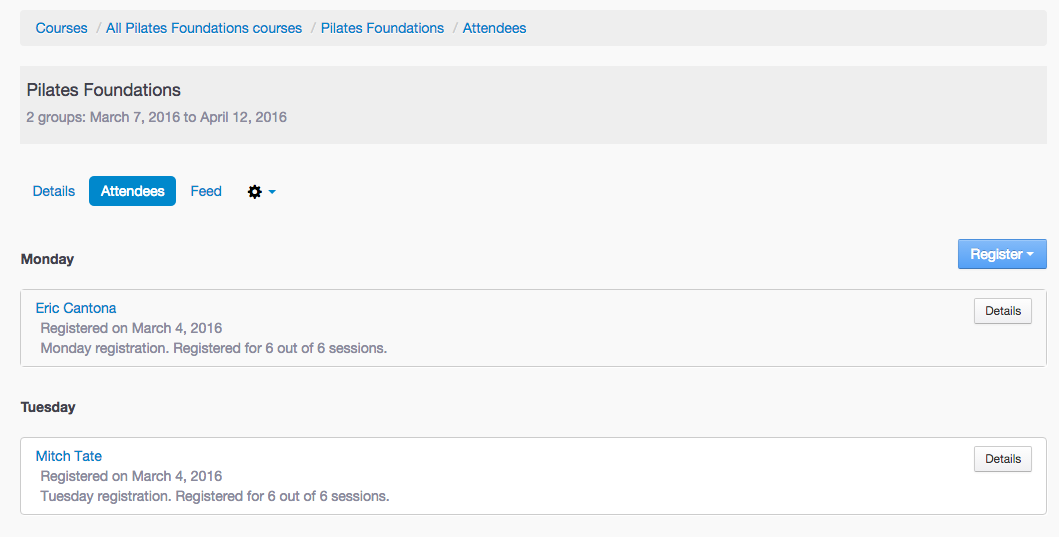Click the Tuesday registration sessions text

point(214,496)
